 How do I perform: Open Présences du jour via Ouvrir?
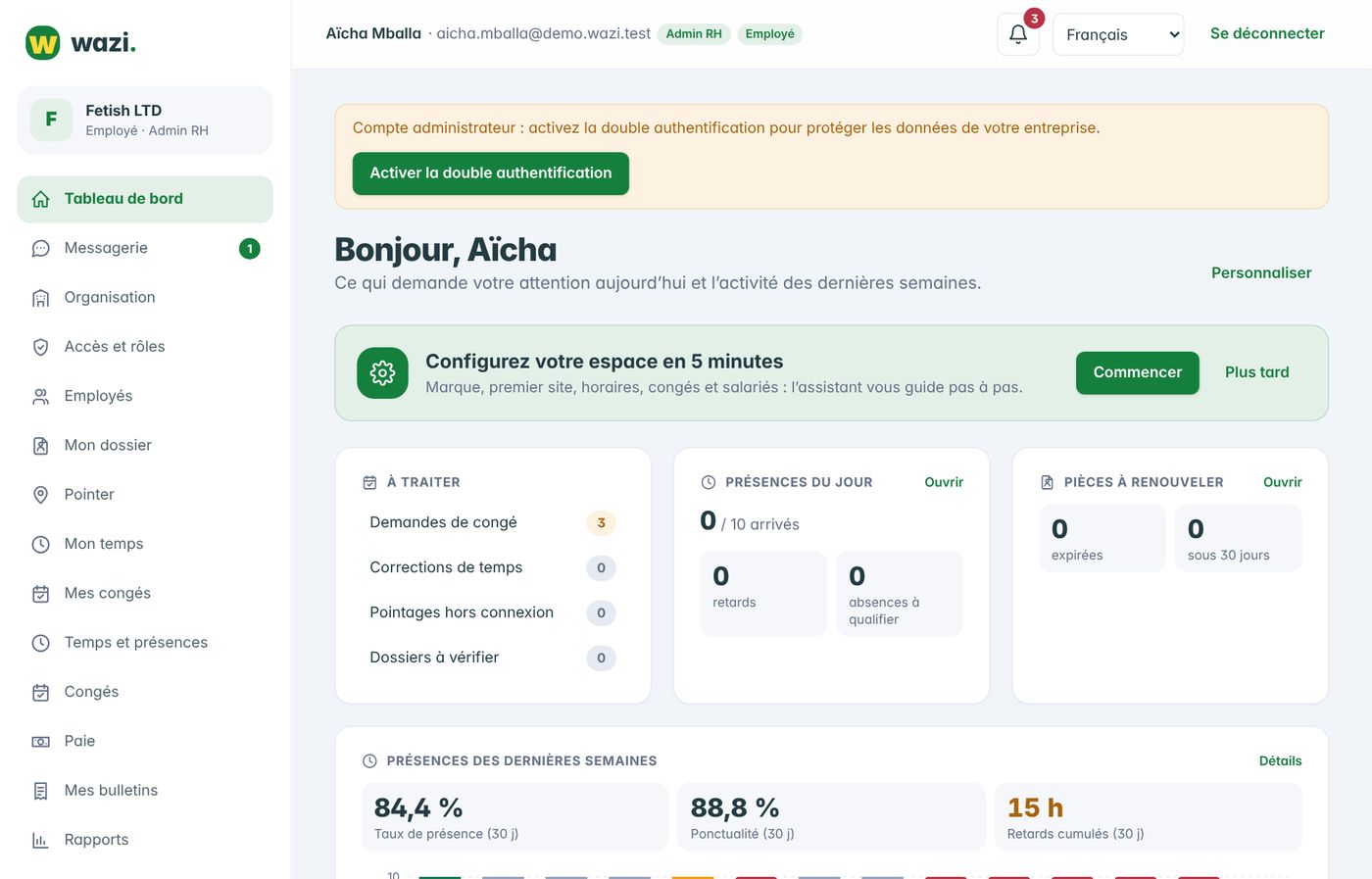(944, 482)
